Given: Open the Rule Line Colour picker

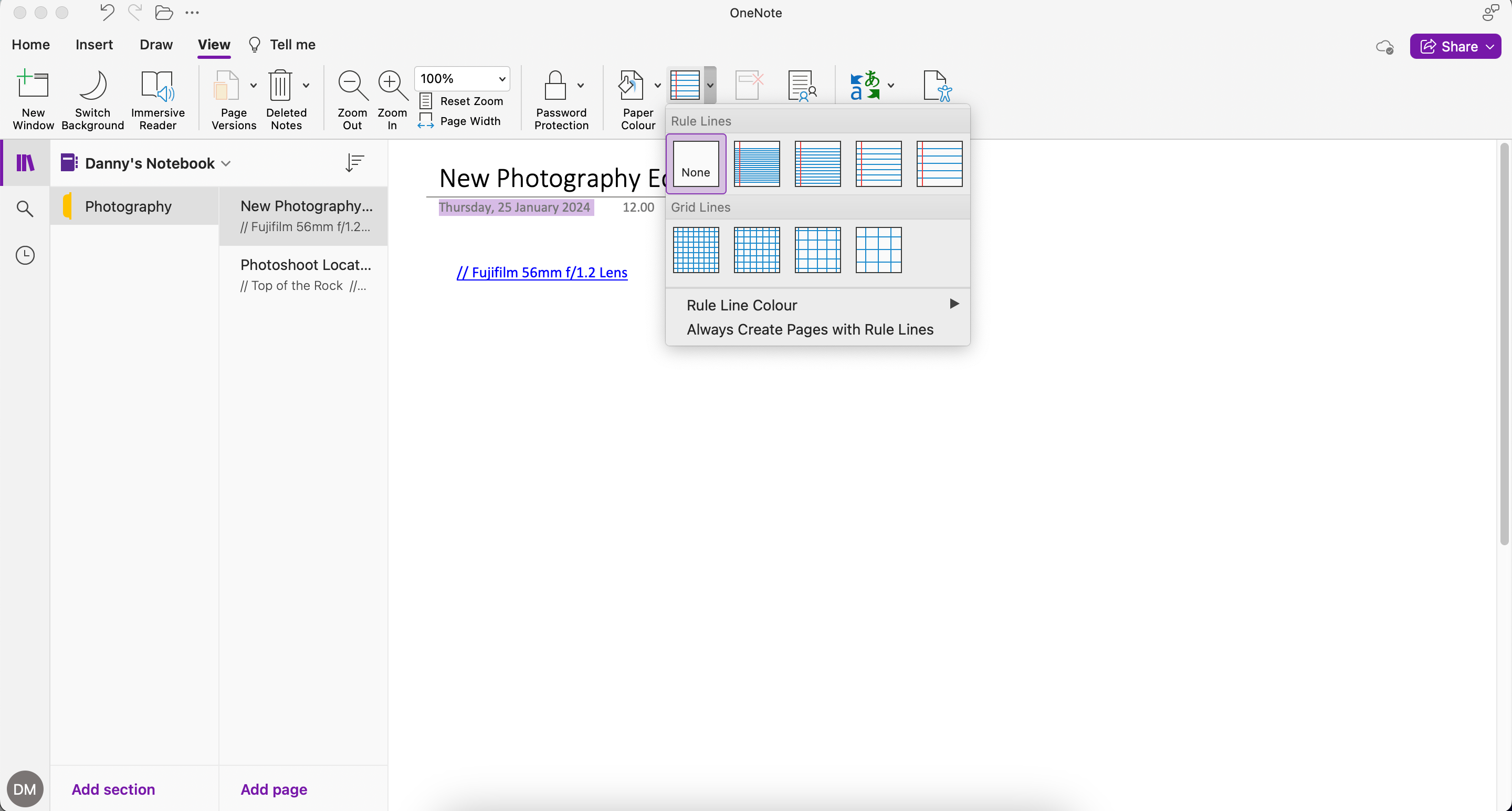Looking at the screenshot, I should 741,305.
